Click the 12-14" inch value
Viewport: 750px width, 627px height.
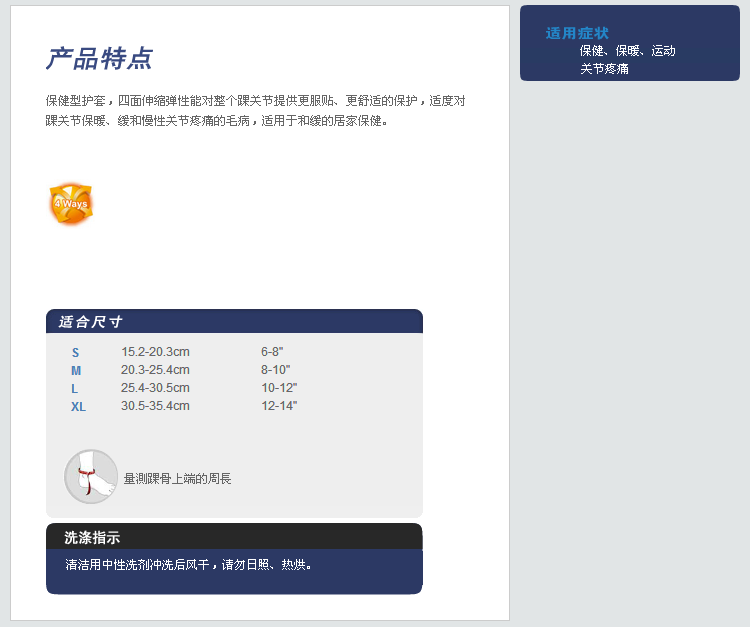pos(279,406)
